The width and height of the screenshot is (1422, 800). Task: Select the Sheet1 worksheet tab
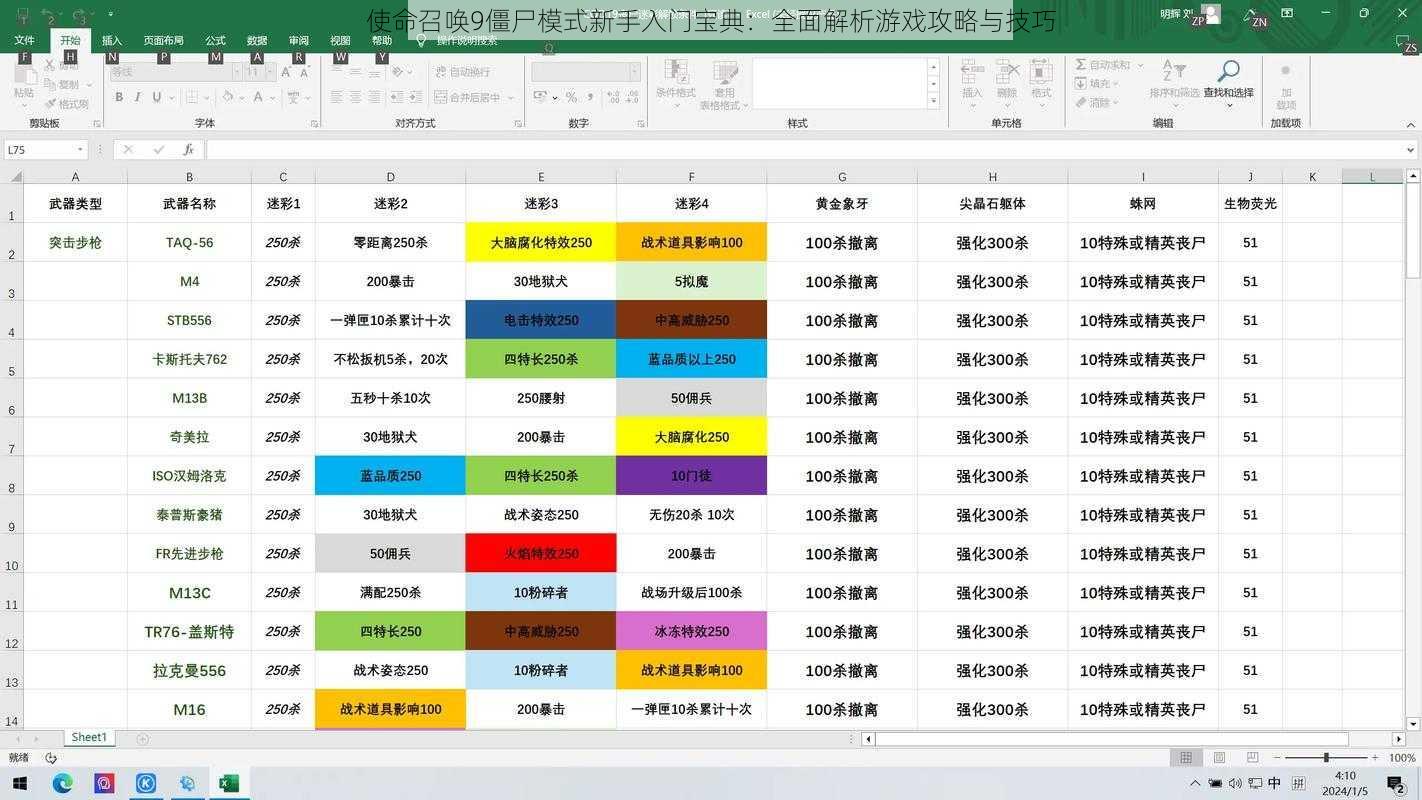click(89, 738)
